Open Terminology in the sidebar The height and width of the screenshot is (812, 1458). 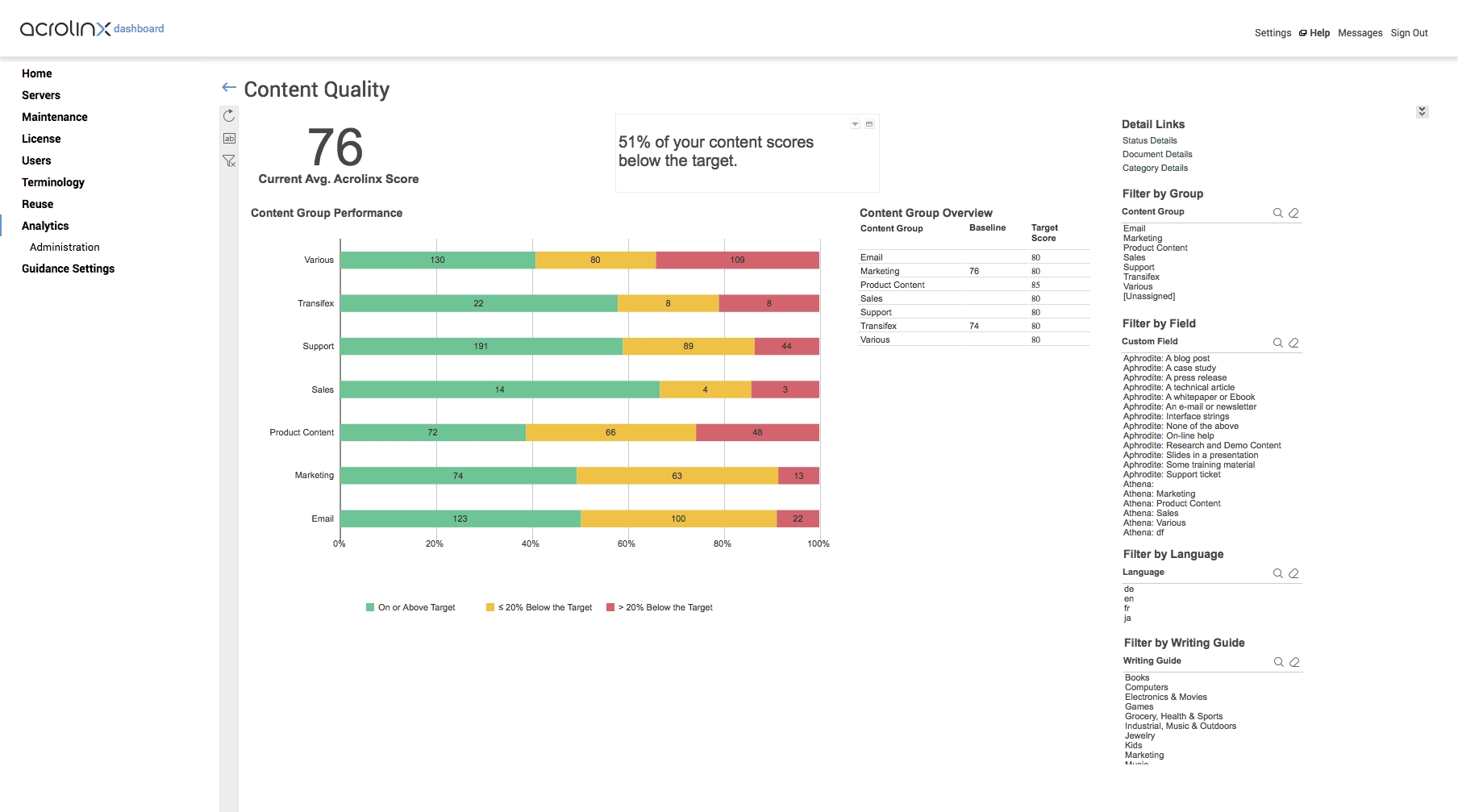[53, 182]
